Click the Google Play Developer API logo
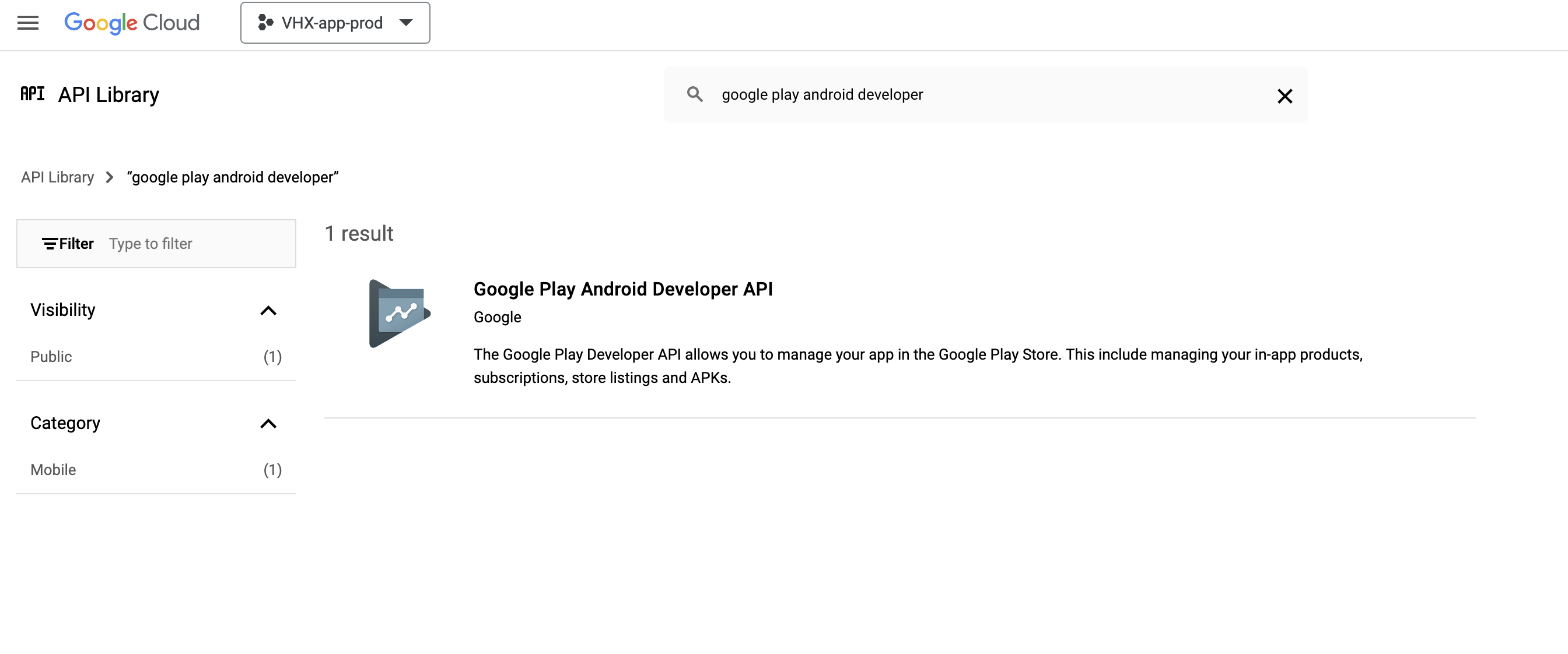This screenshot has width=1568, height=654. click(400, 314)
